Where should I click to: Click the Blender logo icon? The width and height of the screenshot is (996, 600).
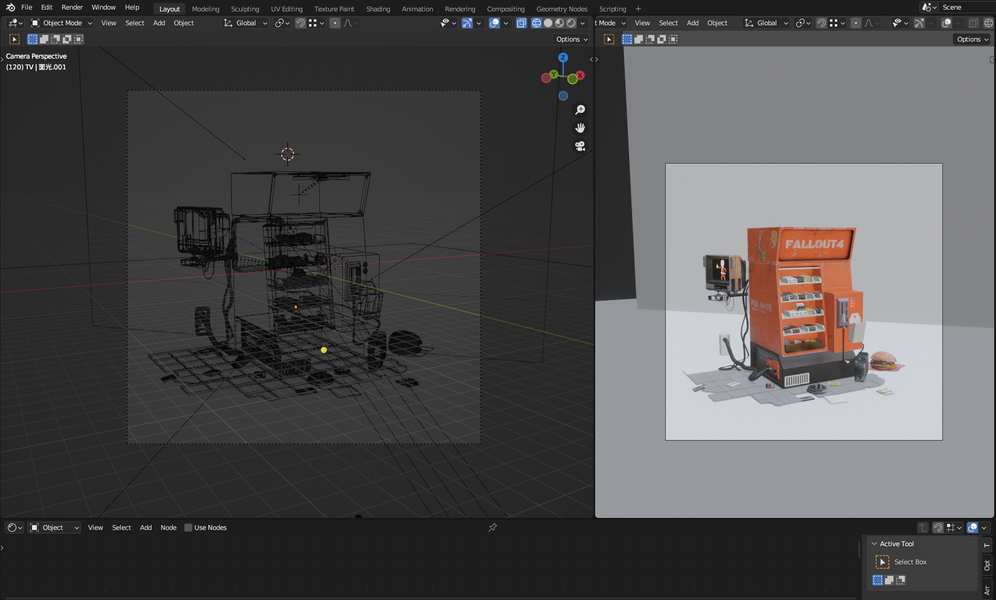click(9, 8)
